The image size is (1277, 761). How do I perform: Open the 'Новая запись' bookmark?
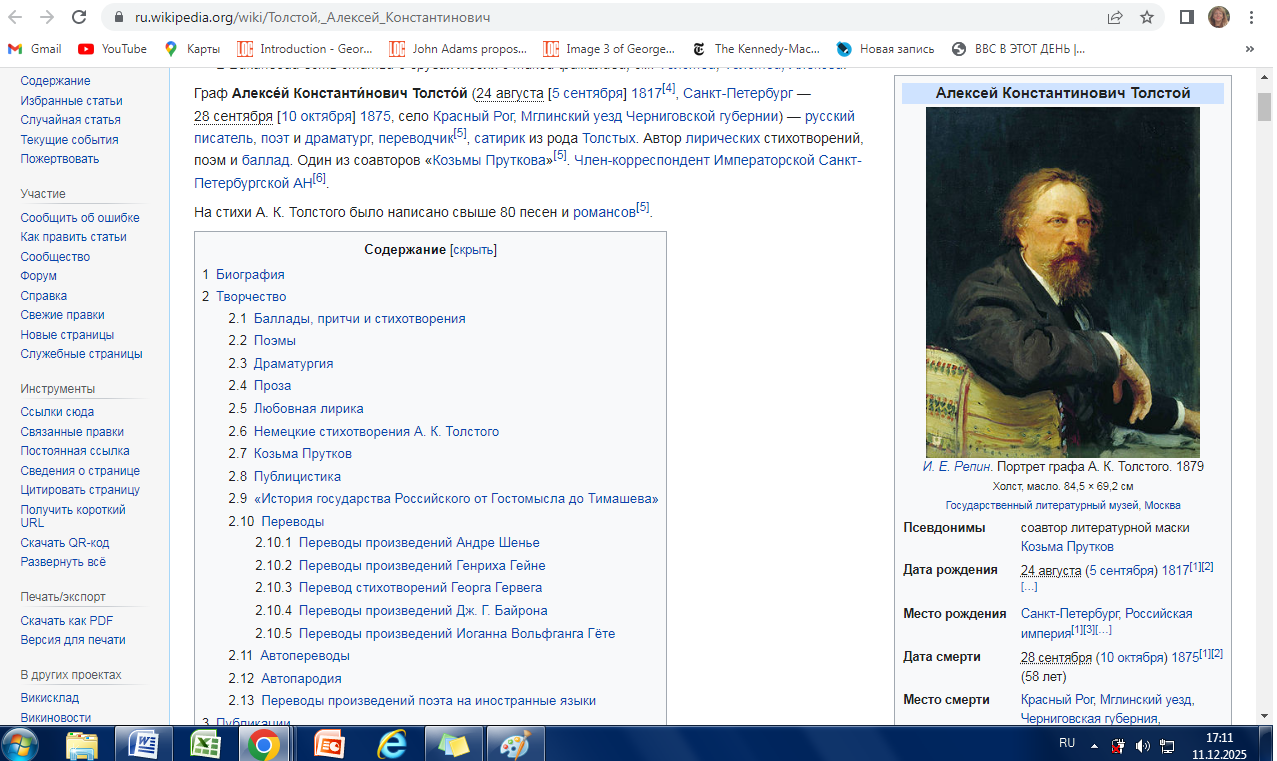[x=886, y=48]
